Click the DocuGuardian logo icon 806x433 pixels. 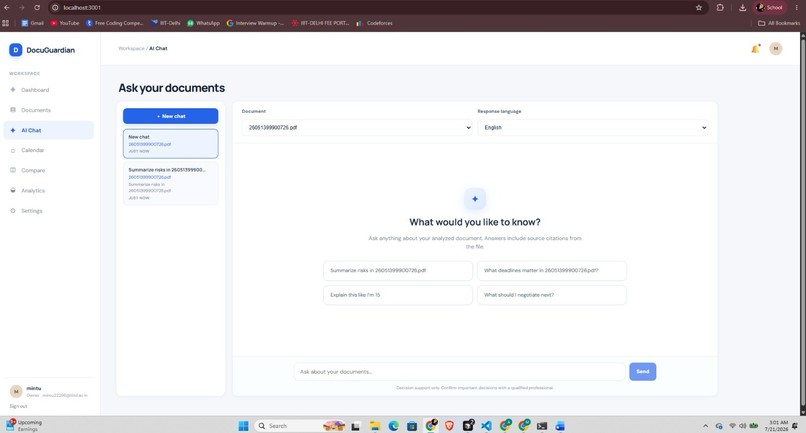(15, 50)
